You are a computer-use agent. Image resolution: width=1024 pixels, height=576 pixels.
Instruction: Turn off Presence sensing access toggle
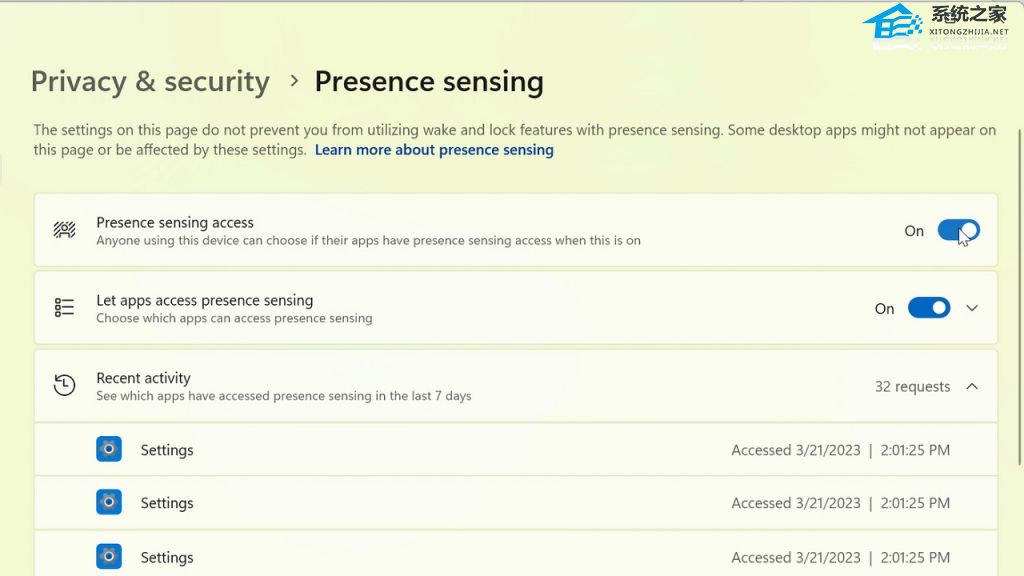[958, 231]
